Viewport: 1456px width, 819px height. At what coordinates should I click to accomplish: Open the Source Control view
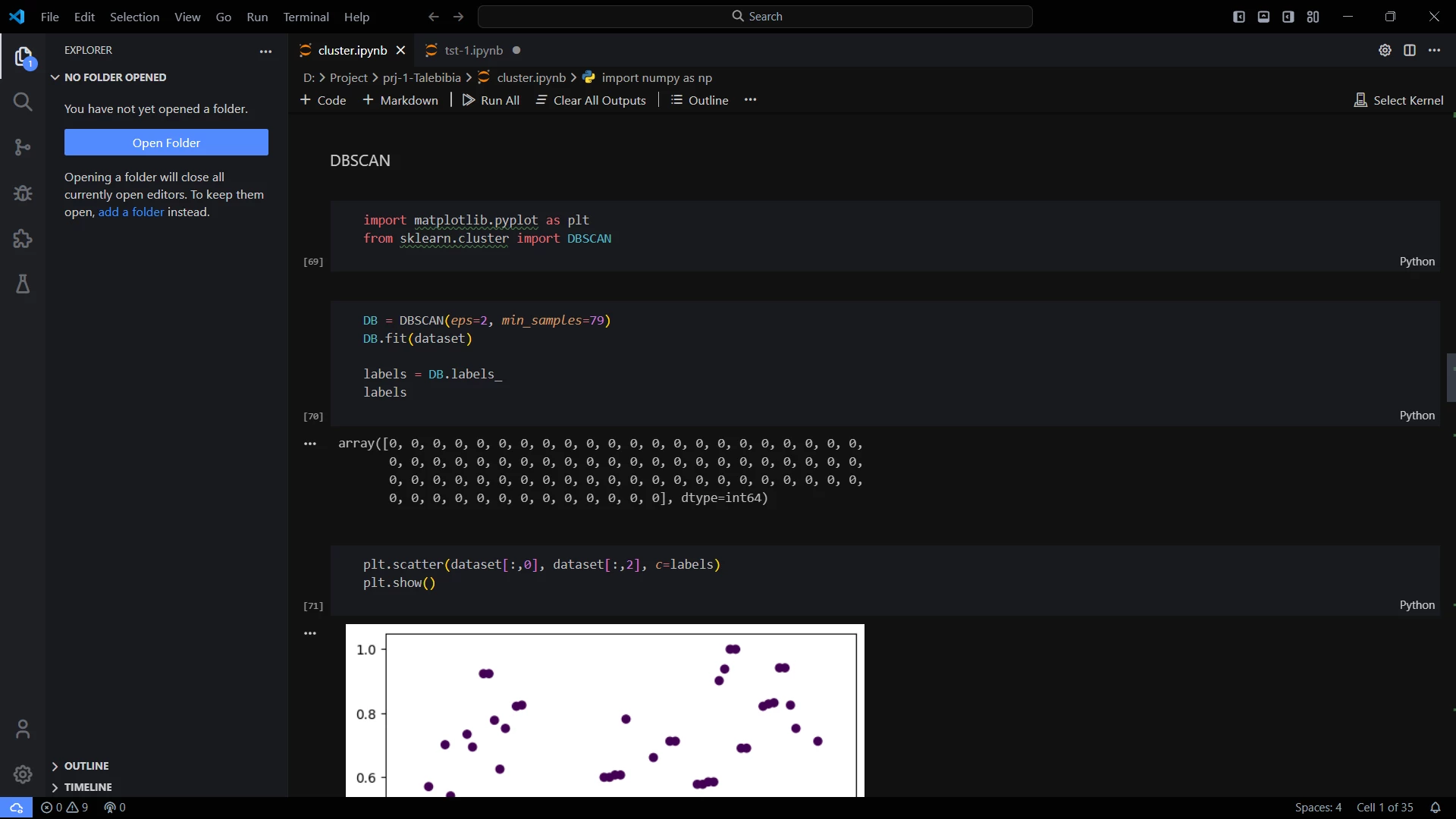coord(23,147)
